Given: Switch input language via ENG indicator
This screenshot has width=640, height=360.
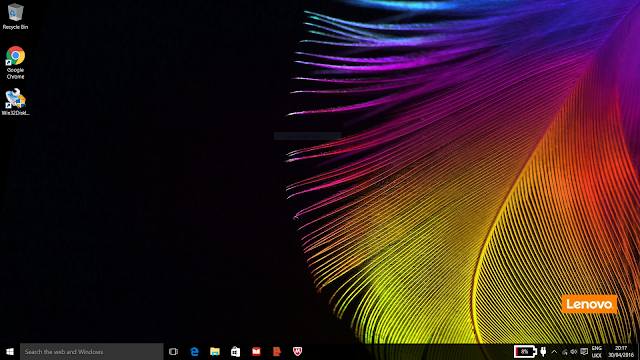Looking at the screenshot, I should tap(597, 352).
